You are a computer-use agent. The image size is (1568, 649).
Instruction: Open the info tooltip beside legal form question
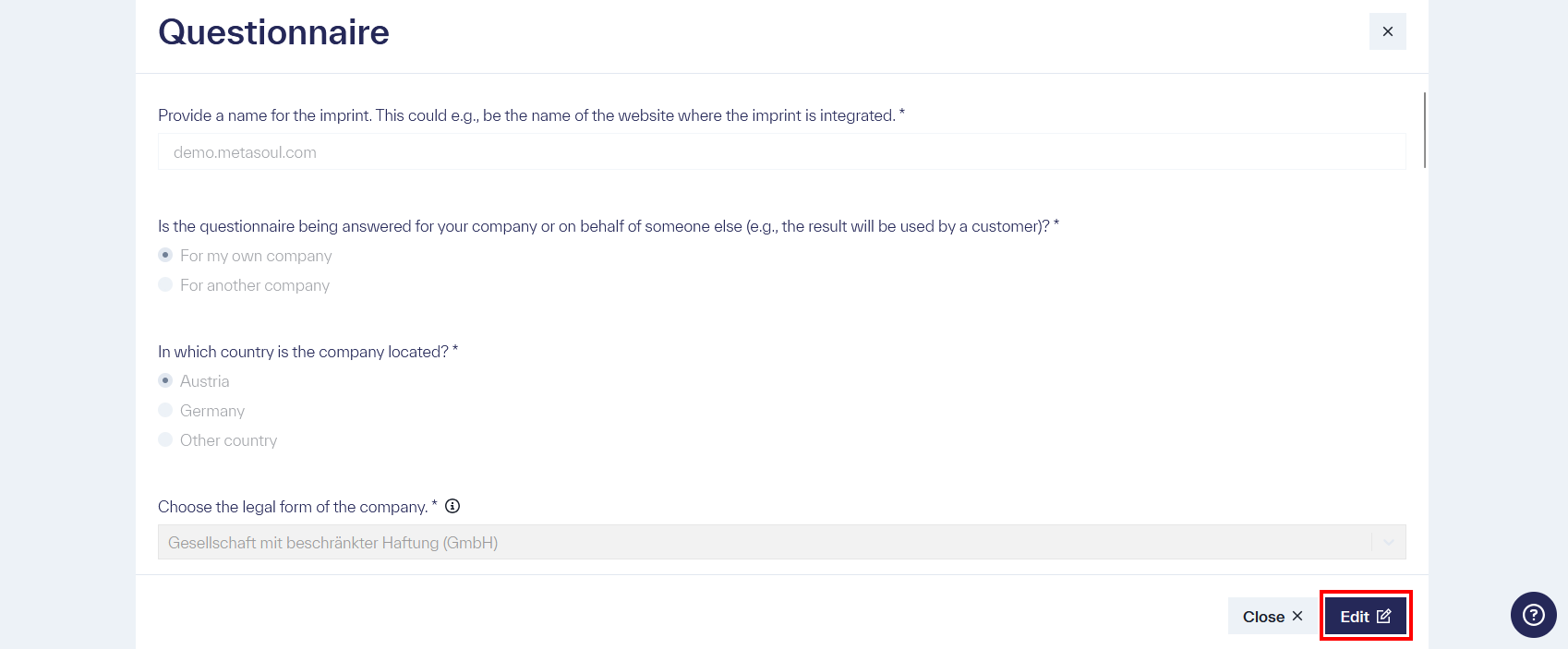[x=452, y=506]
